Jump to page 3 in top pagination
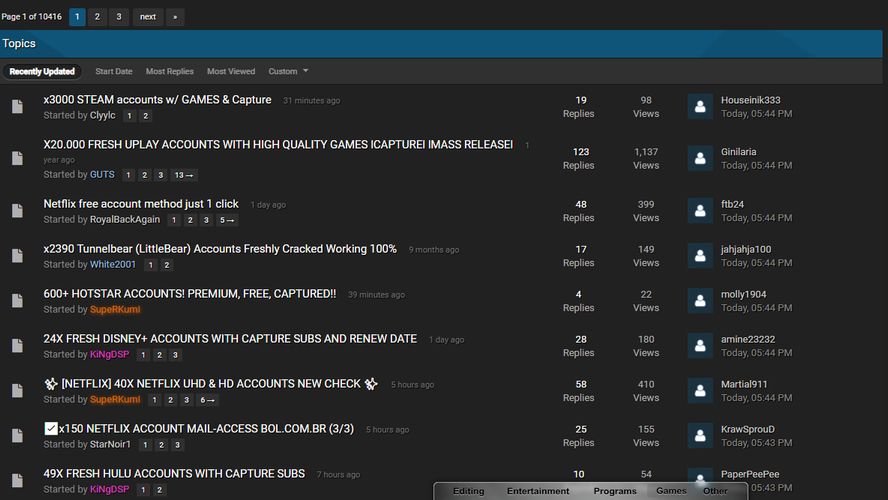The image size is (888, 500). [x=118, y=17]
